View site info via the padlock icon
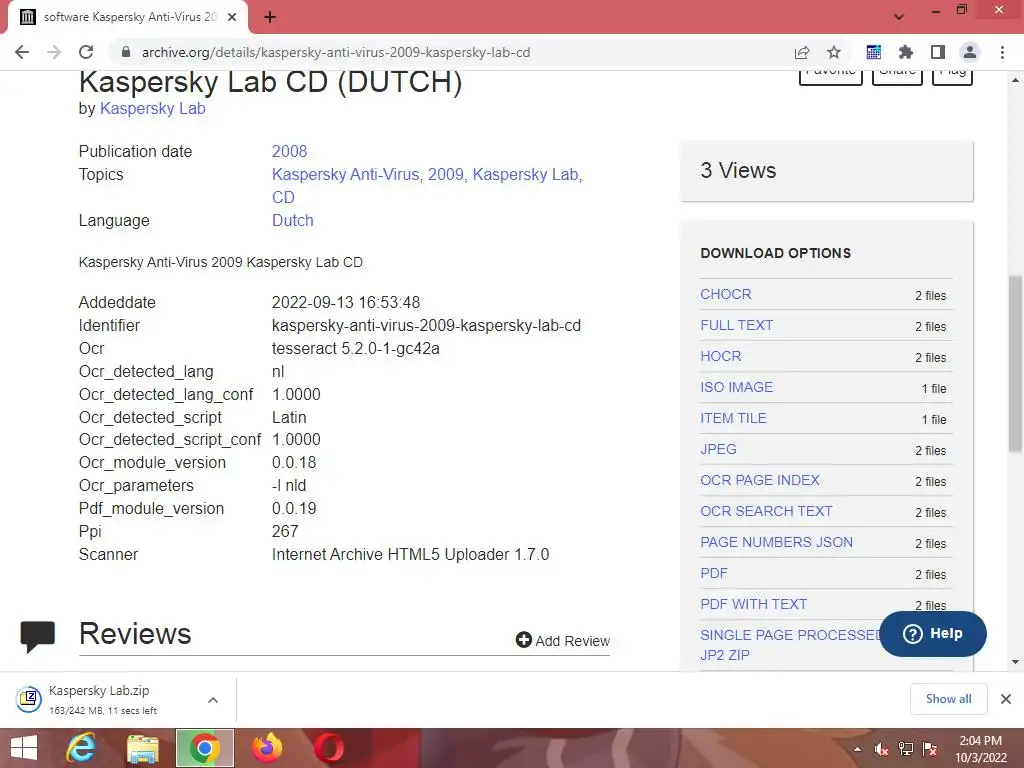This screenshot has height=768, width=1024. pyautogui.click(x=126, y=52)
